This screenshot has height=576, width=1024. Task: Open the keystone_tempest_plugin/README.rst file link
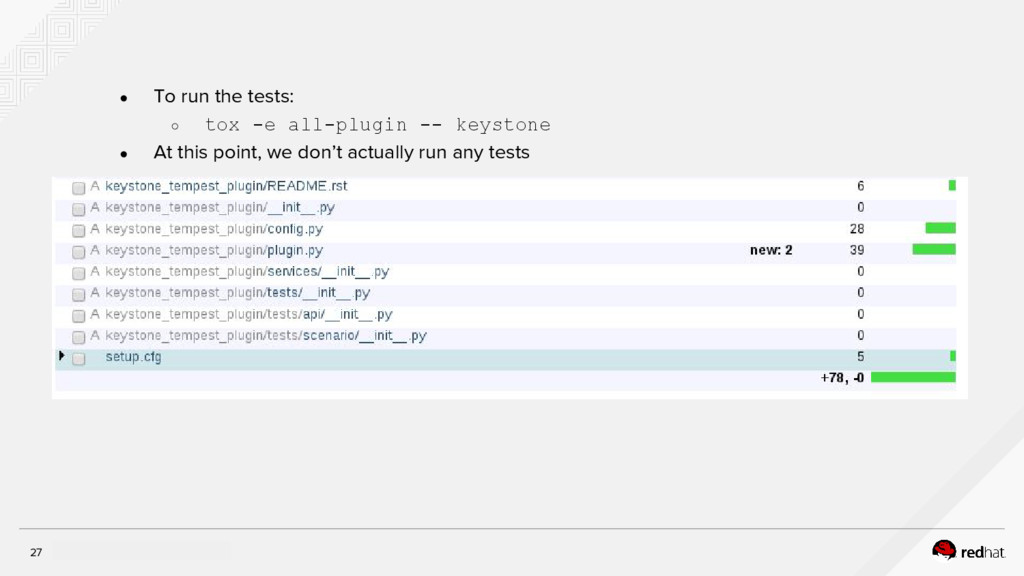coord(226,186)
